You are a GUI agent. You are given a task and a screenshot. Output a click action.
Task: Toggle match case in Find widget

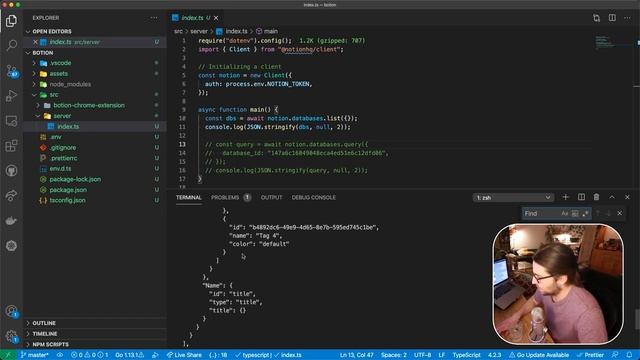click(x=564, y=213)
